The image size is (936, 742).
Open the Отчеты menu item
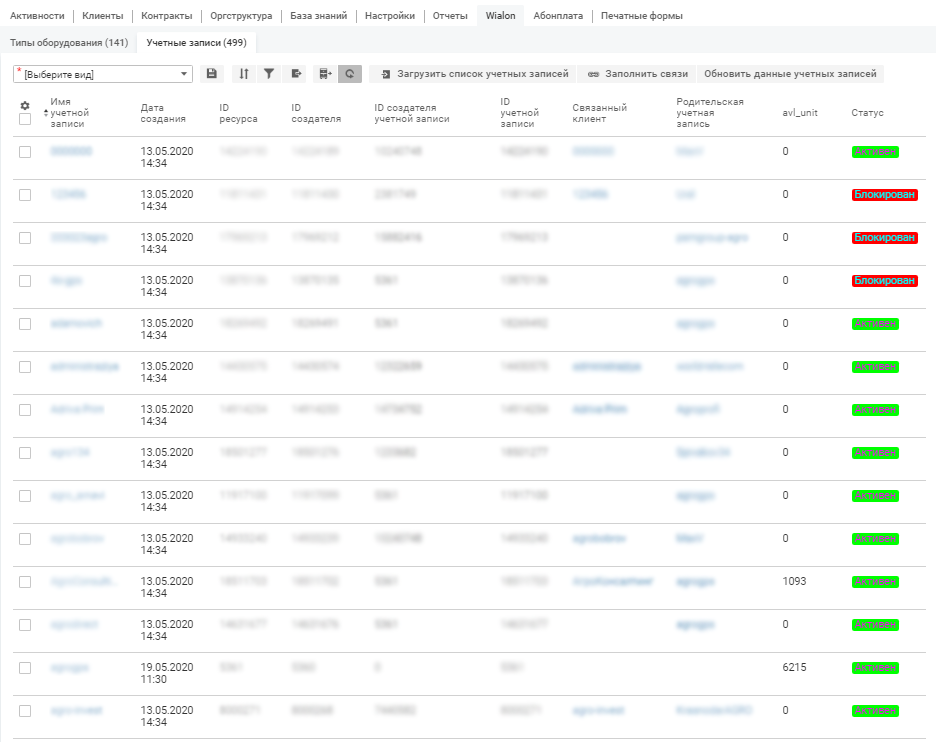coord(449,16)
